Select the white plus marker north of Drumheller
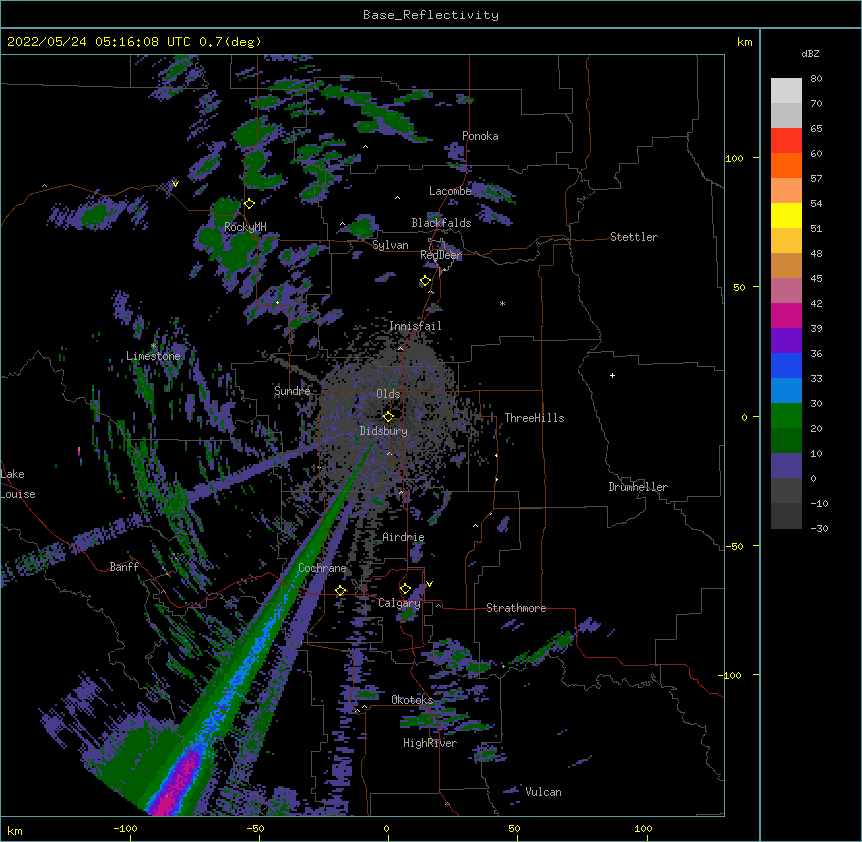Screen dimensions: 862x842 pyautogui.click(x=612, y=375)
